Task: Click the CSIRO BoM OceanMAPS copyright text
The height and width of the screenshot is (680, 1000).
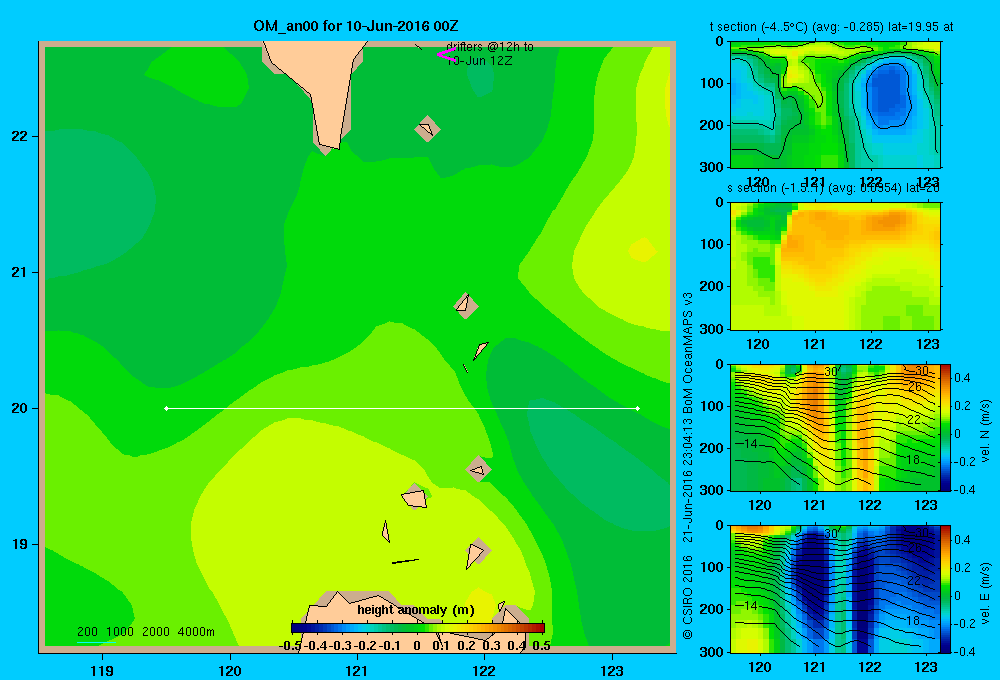Action: tap(688, 466)
